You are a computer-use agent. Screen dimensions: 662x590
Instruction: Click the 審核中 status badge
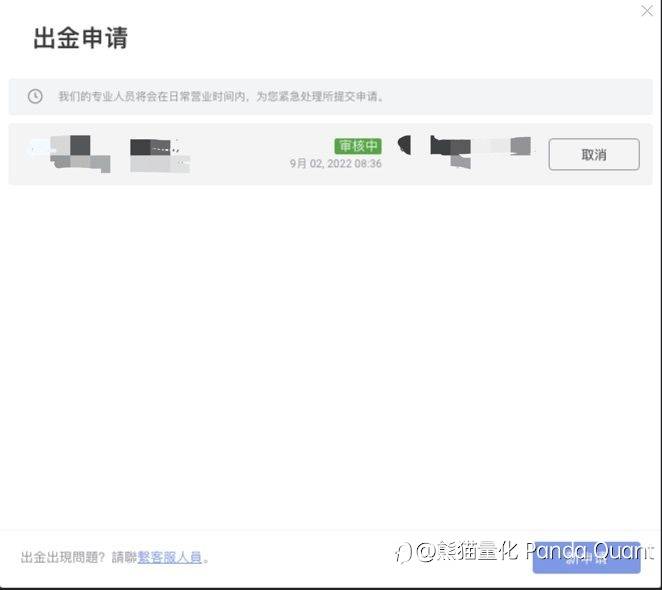[358, 146]
